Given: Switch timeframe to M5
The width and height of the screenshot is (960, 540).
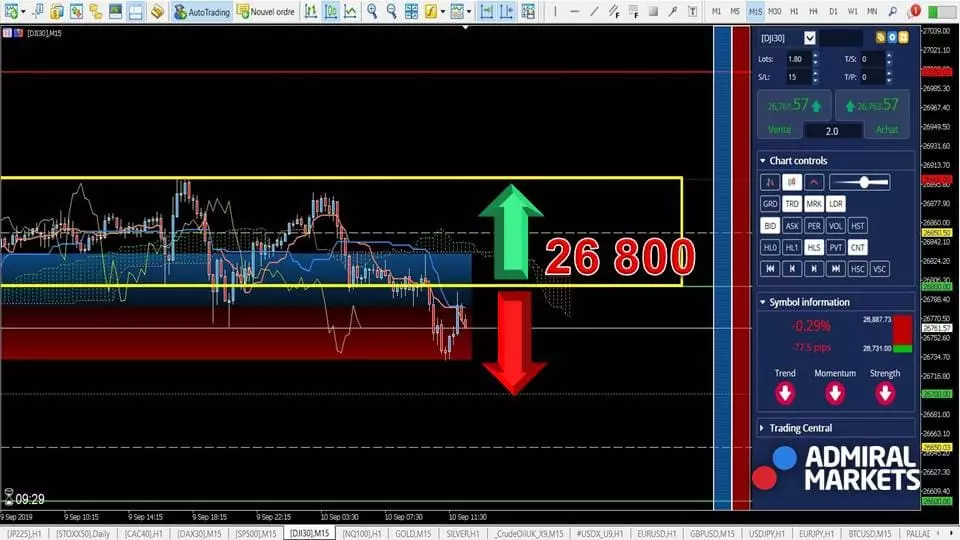Looking at the screenshot, I should 735,11.
